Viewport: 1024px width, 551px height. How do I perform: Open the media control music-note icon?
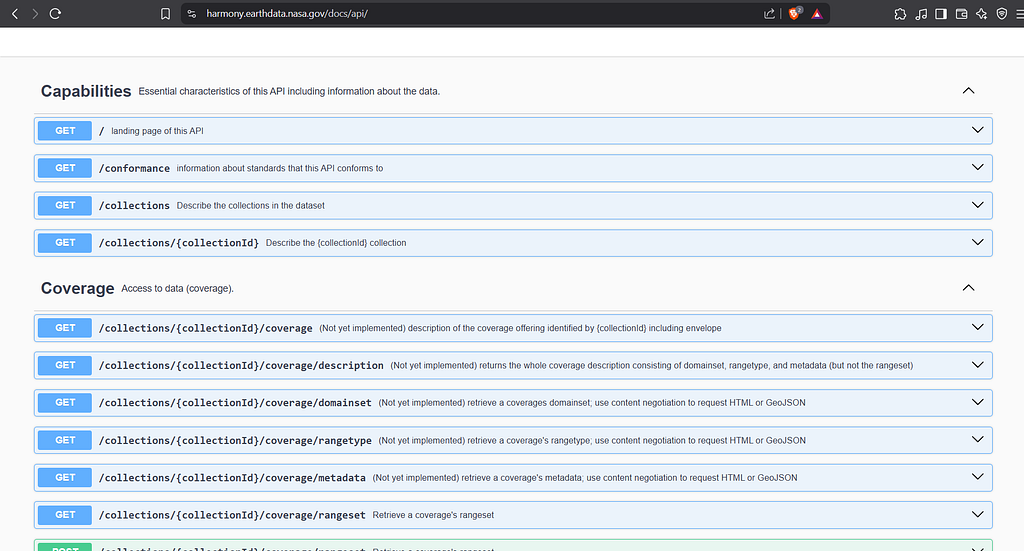[x=921, y=14]
